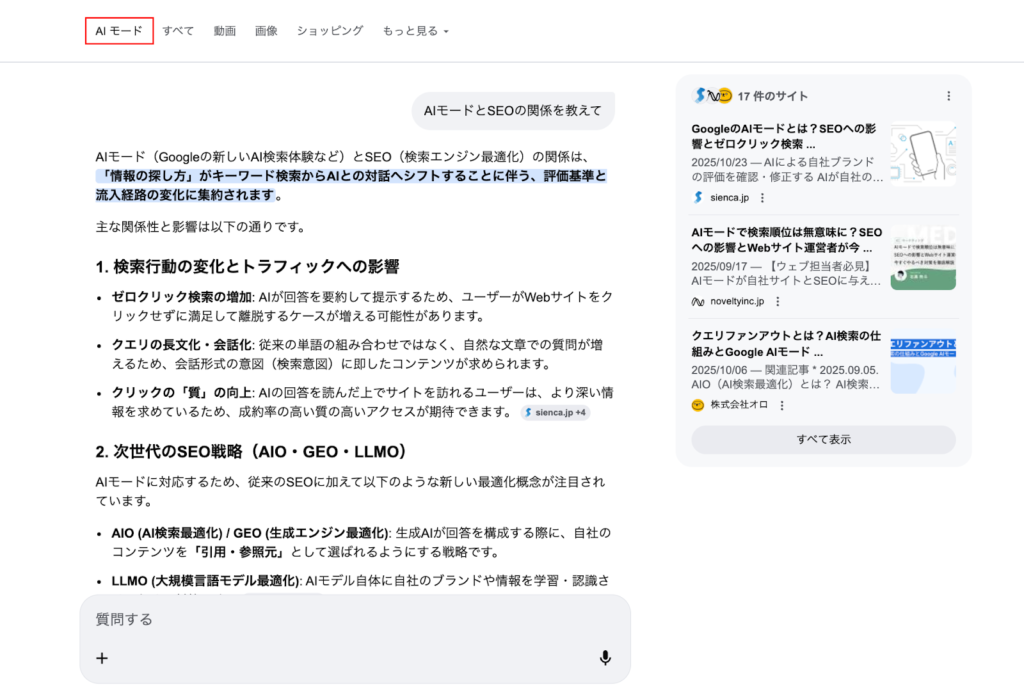Viewport: 1024px width, 697px height.
Task: Open the ショッピング tab
Action: [x=329, y=31]
